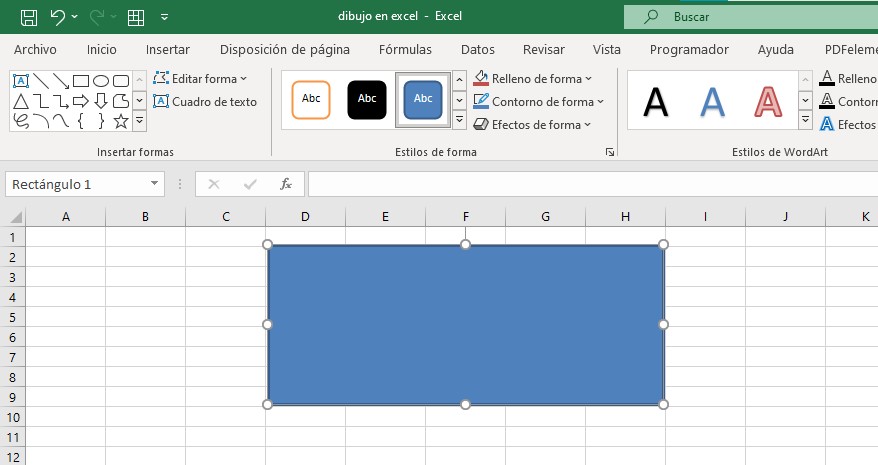
Task: Open the undo history dropdown arrow
Action: [74, 17]
